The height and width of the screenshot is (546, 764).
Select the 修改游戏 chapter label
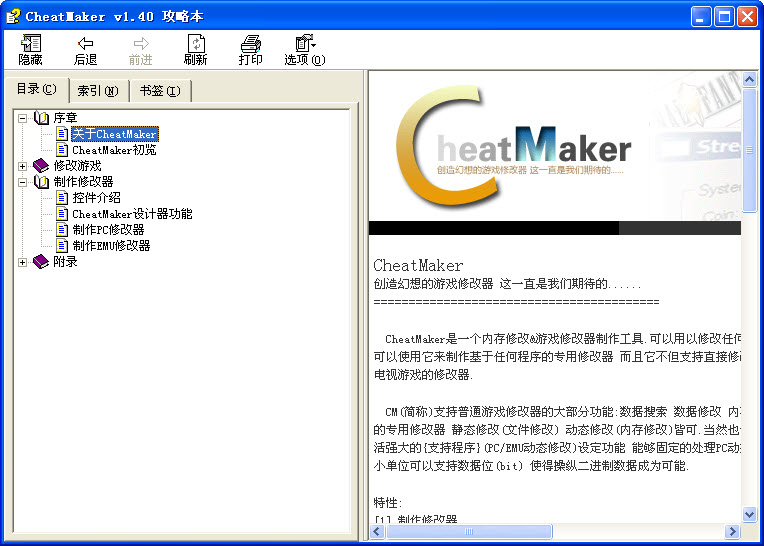(x=77, y=166)
